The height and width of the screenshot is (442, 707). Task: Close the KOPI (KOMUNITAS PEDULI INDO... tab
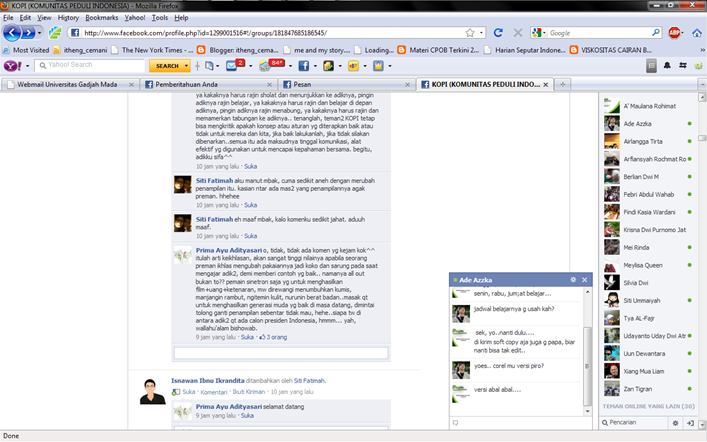click(x=546, y=84)
